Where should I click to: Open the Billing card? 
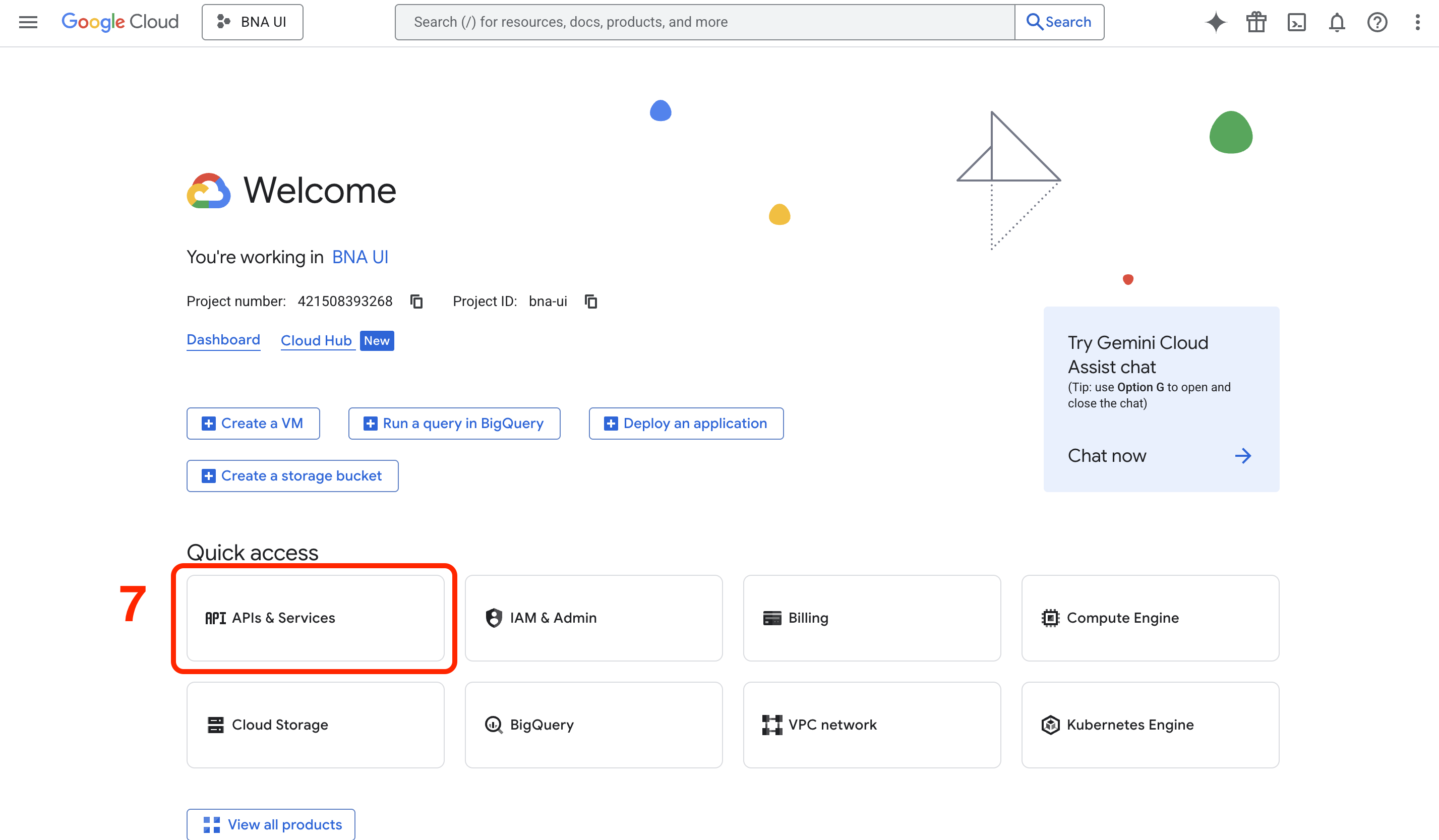coord(872,618)
